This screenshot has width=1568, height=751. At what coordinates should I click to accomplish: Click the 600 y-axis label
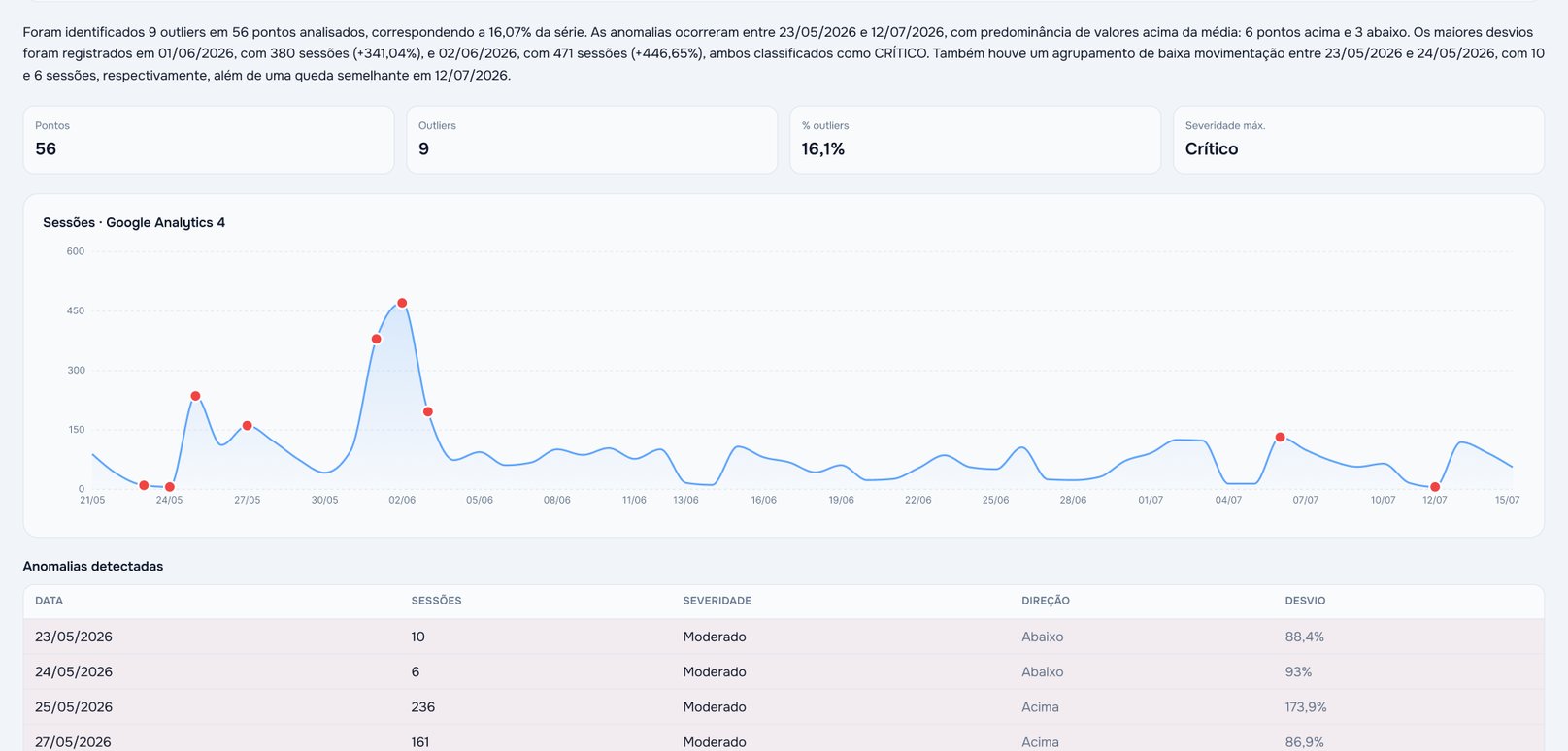tap(76, 251)
